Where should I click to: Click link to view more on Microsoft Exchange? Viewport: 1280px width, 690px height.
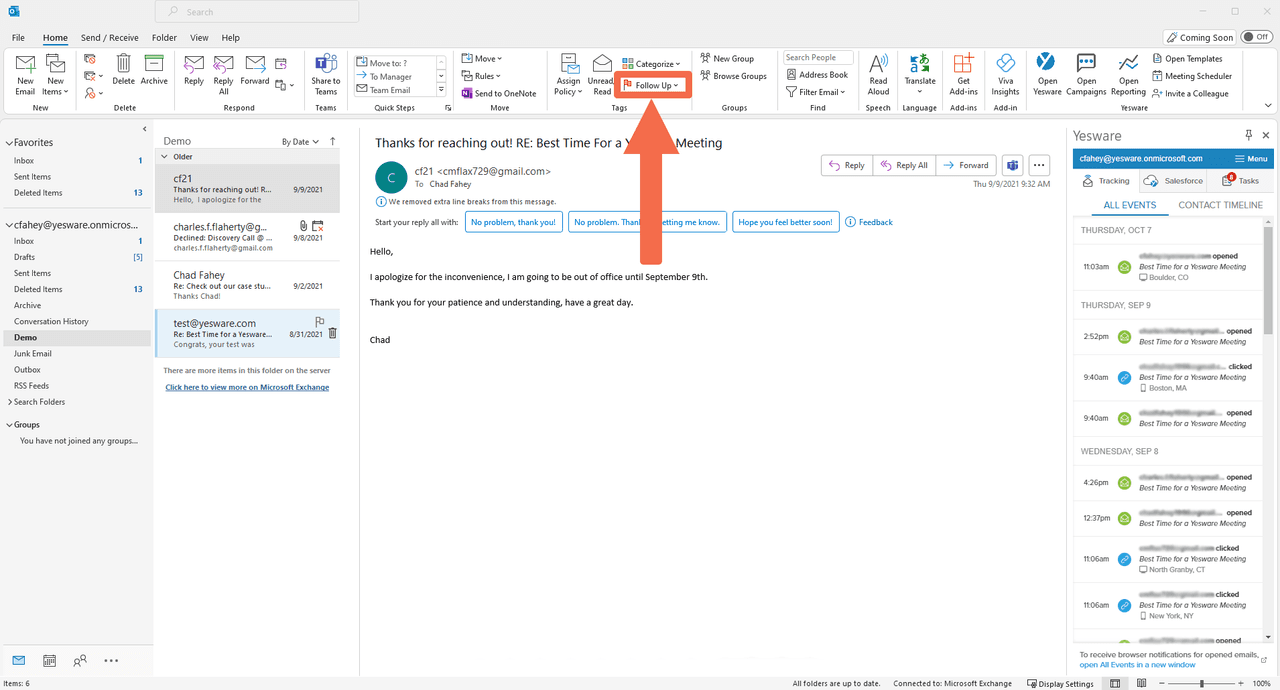click(x=247, y=387)
